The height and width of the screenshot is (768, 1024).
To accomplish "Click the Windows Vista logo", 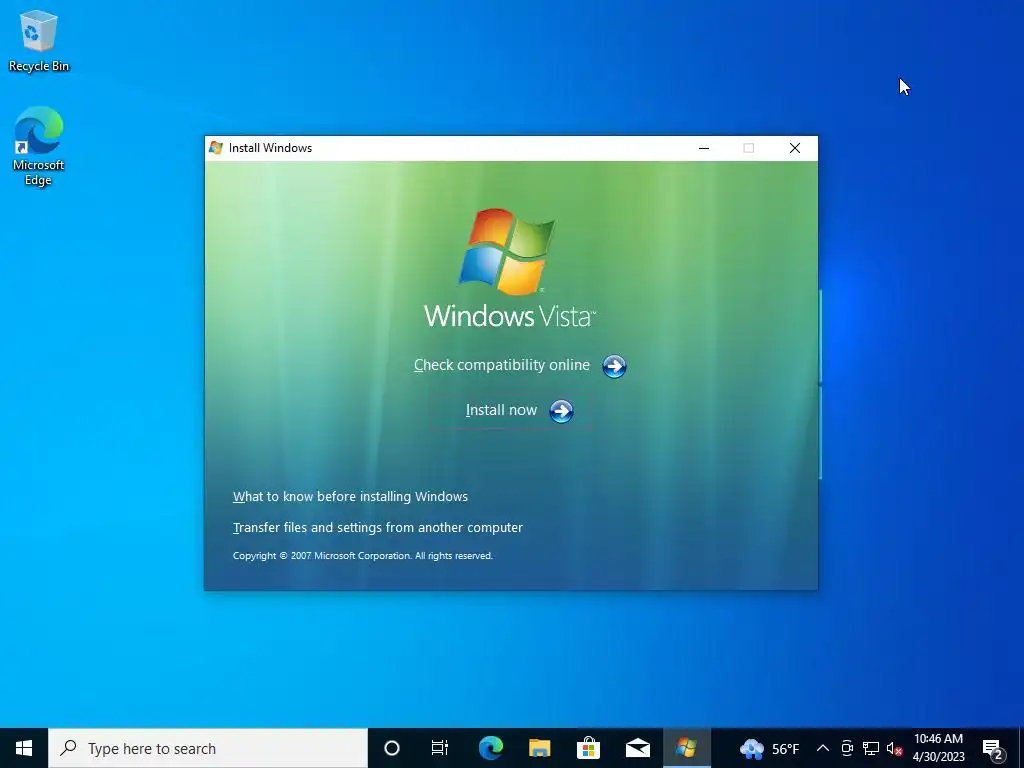I will [509, 268].
